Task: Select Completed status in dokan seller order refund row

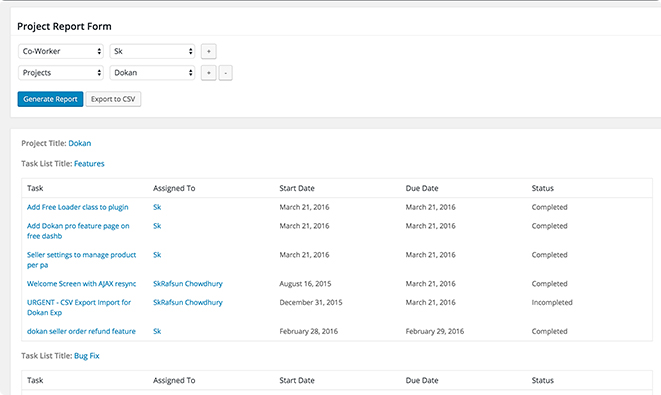Action: click(549, 331)
